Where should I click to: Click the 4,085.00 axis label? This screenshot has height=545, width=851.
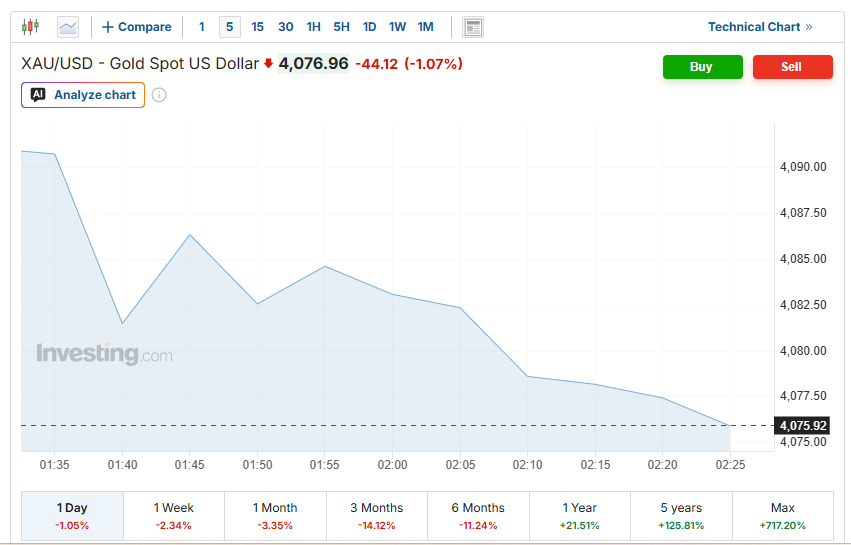tap(803, 259)
